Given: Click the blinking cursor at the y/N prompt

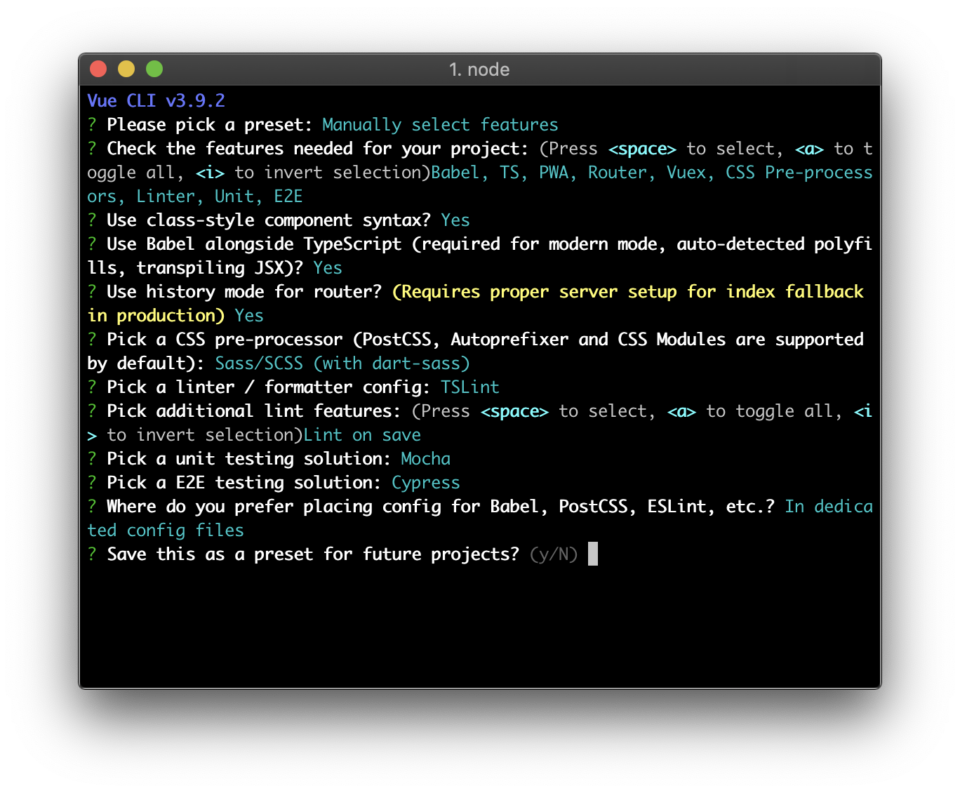Looking at the screenshot, I should (x=591, y=554).
